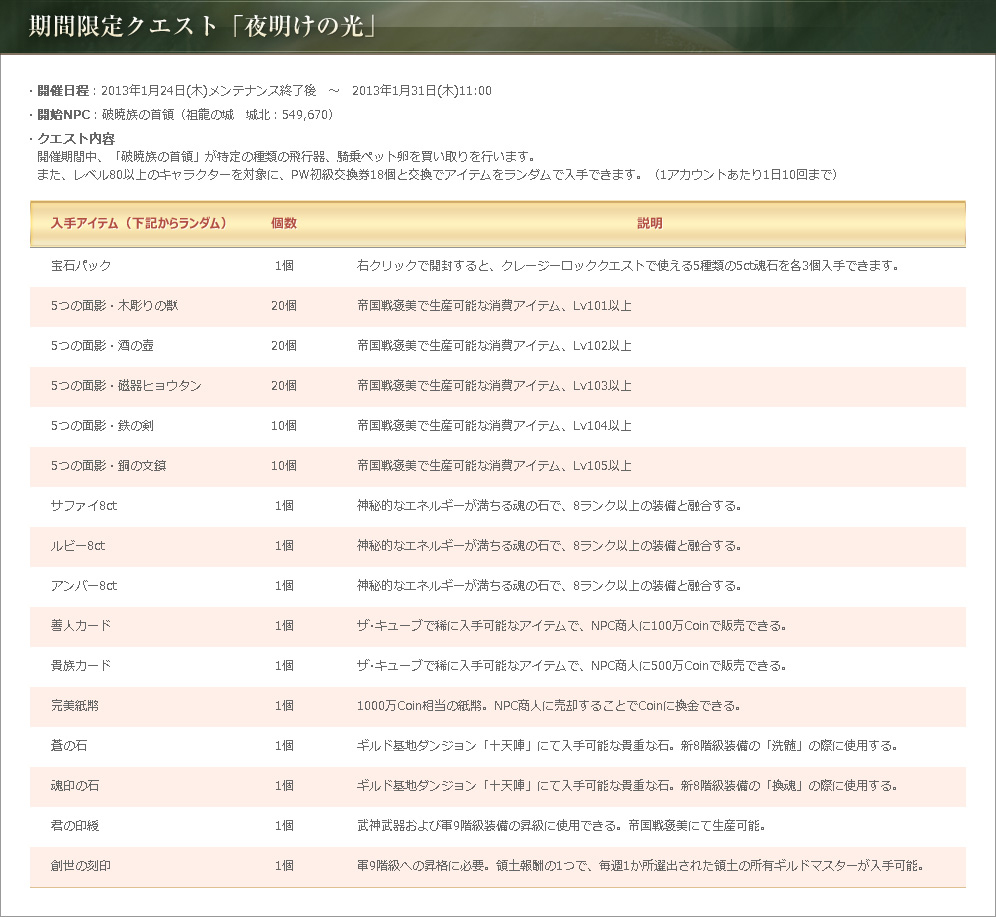
Task: Click description containing Lv105以上
Action: [x=494, y=465]
